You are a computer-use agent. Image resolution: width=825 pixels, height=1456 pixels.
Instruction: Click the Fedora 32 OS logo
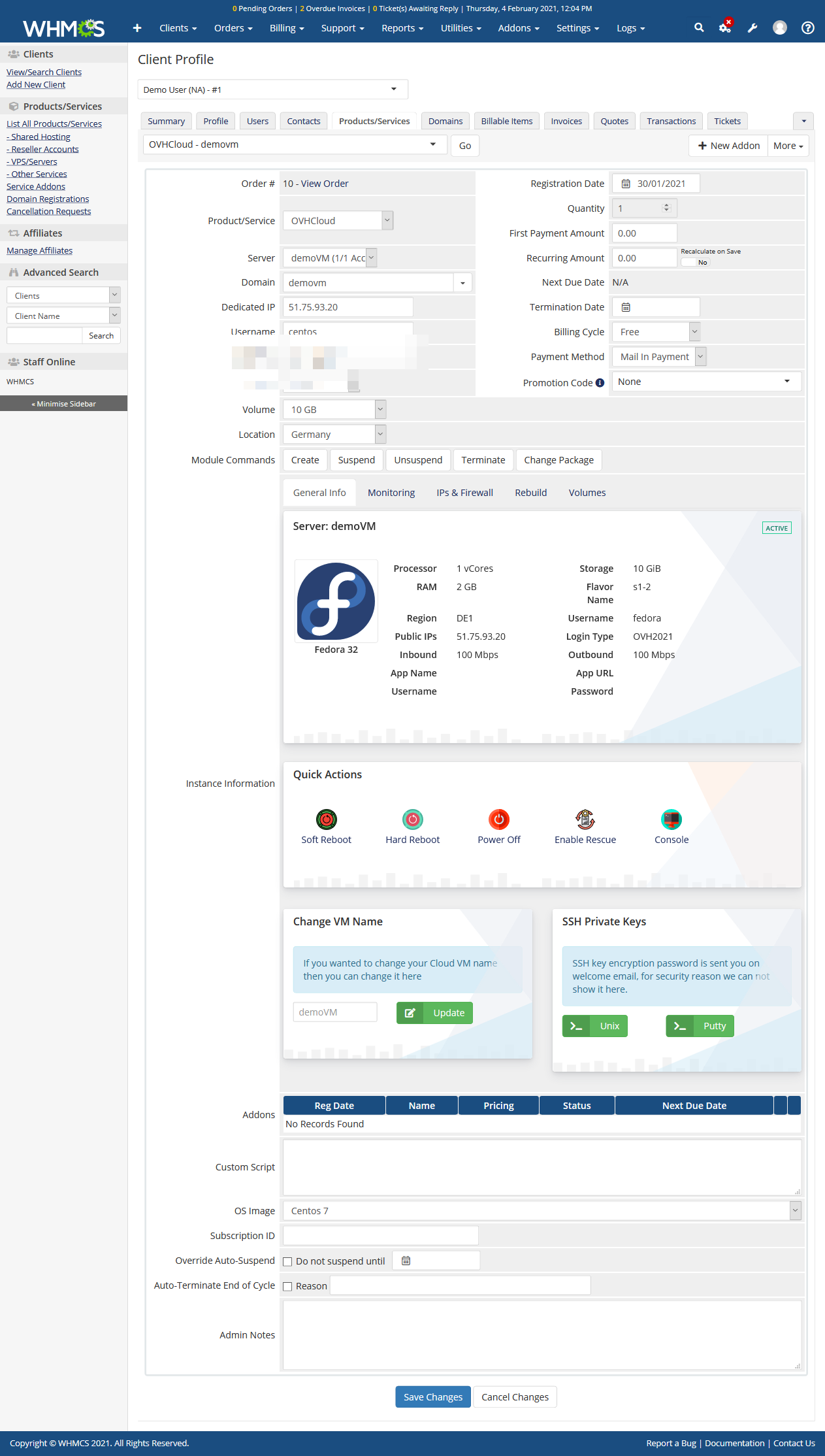tap(336, 601)
